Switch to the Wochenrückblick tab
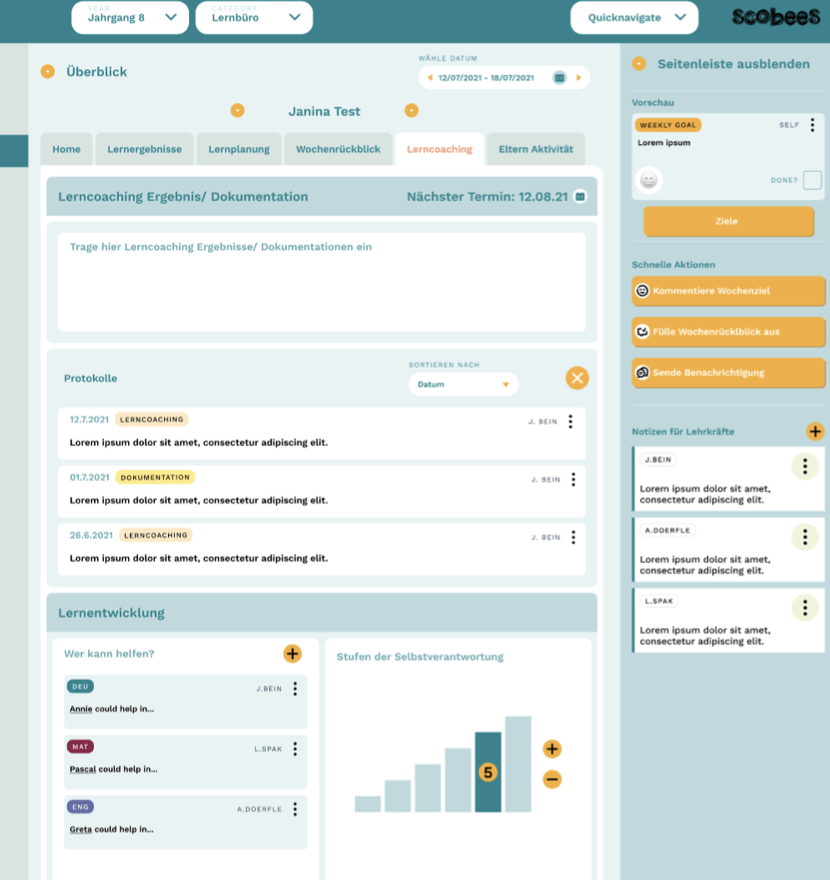This screenshot has width=830, height=880. coord(338,149)
